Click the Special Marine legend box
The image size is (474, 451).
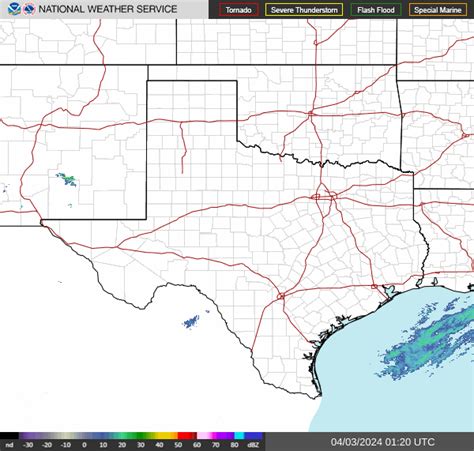[438, 10]
